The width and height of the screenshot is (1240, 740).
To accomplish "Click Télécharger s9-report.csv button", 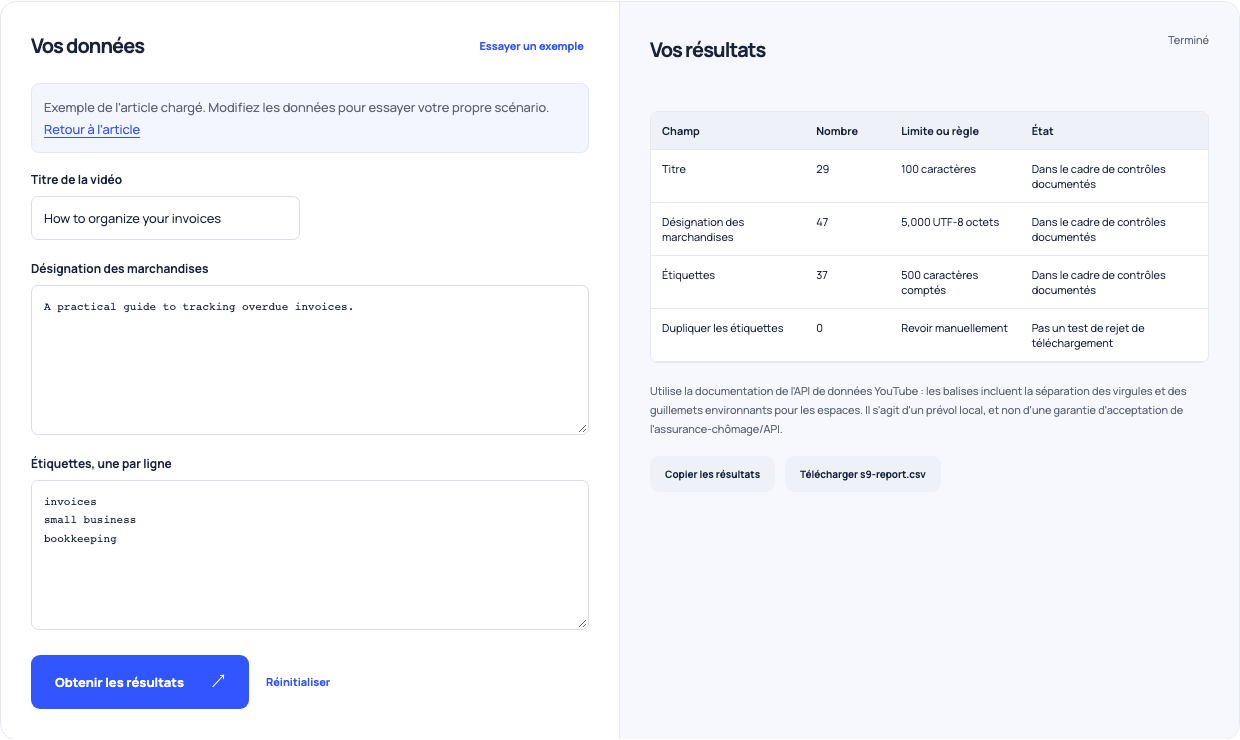I will (x=863, y=474).
